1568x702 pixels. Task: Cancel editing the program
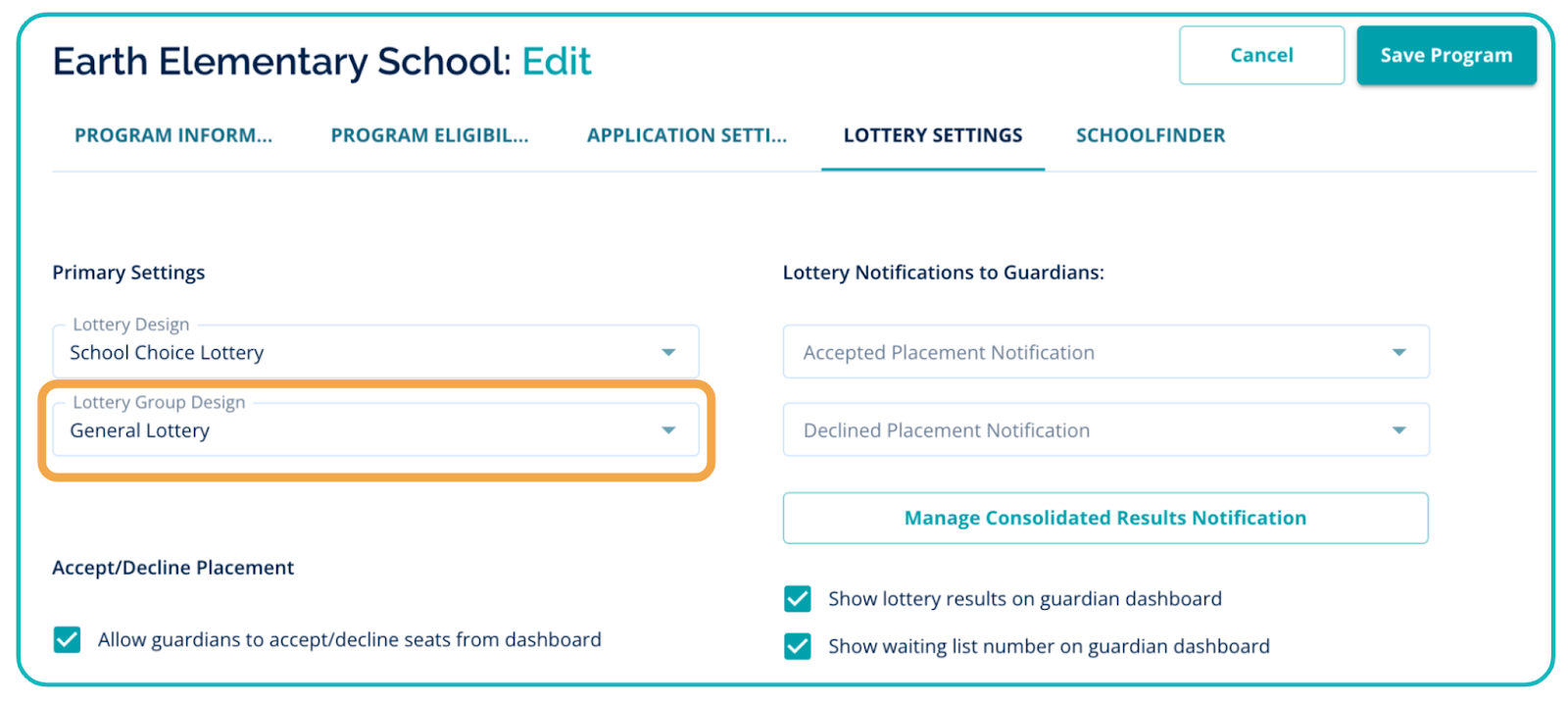pos(1261,56)
